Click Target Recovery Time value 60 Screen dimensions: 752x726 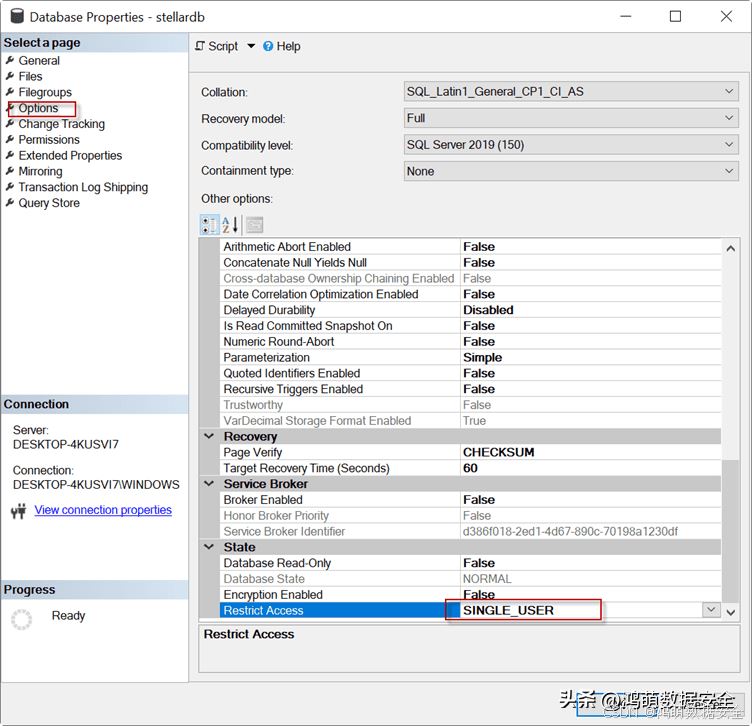click(470, 468)
